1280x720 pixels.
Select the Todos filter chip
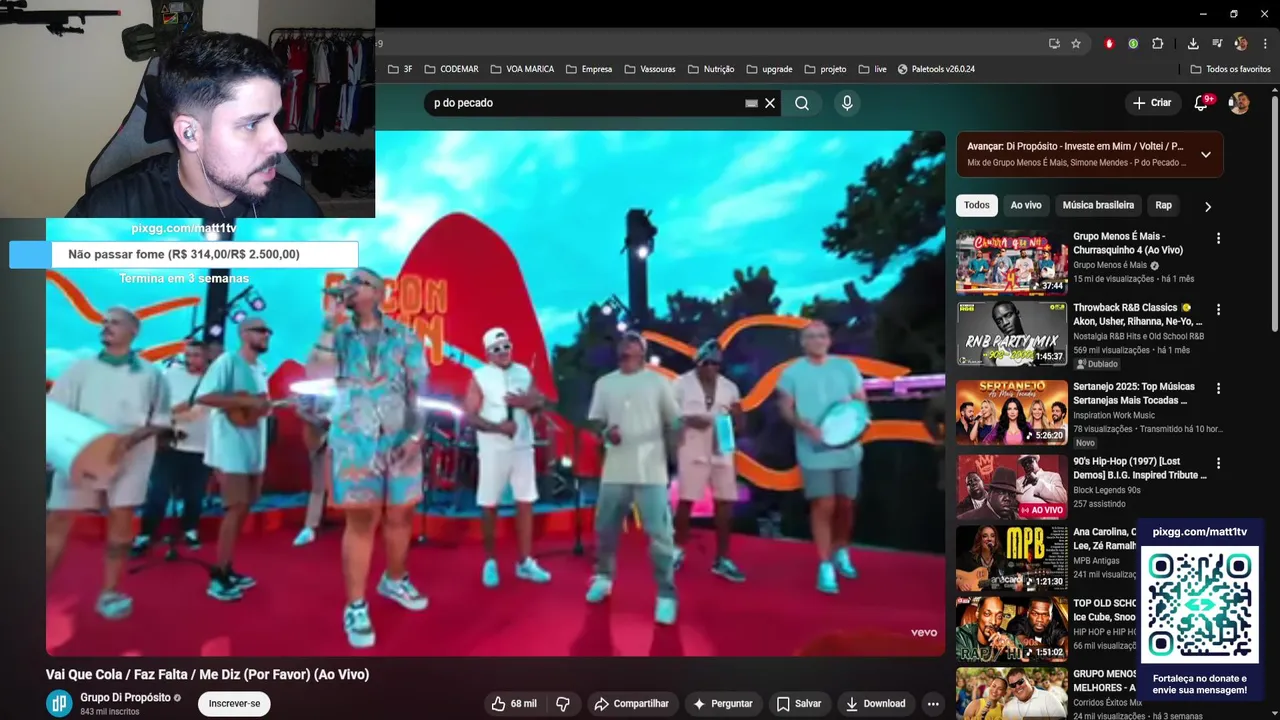coord(977,205)
